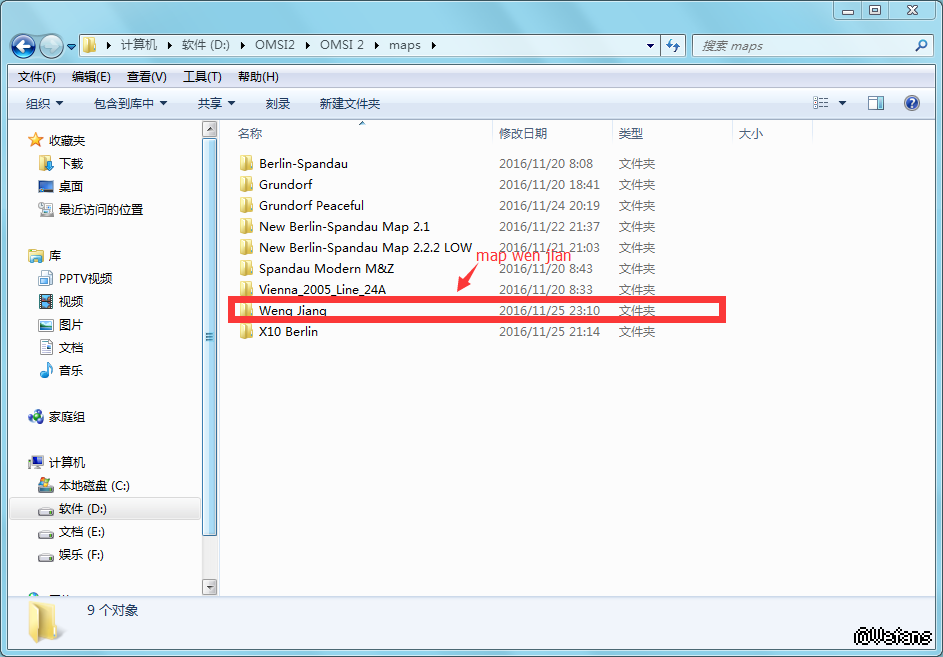Image resolution: width=943 pixels, height=657 pixels.
Task: Click navigation pane scroll down arrow
Action: [x=209, y=587]
